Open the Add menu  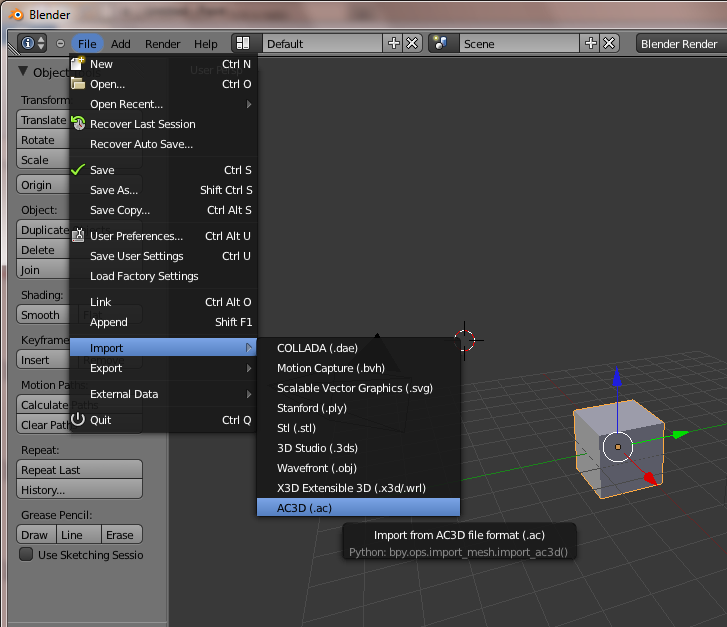tap(121, 44)
